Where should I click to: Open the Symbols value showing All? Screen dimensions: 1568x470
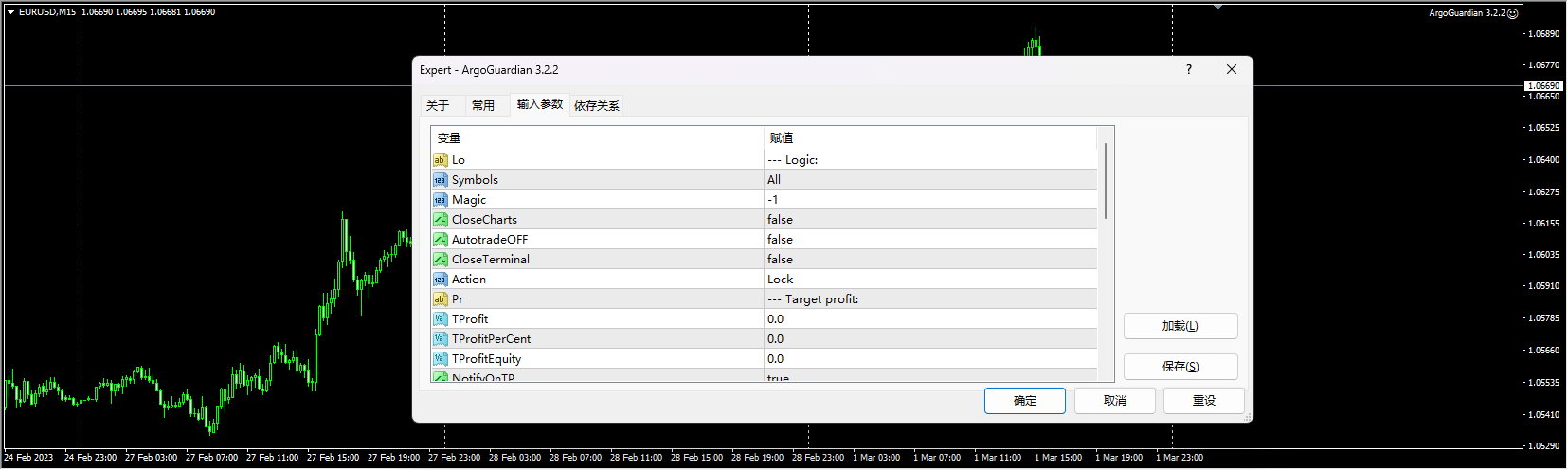pos(774,180)
